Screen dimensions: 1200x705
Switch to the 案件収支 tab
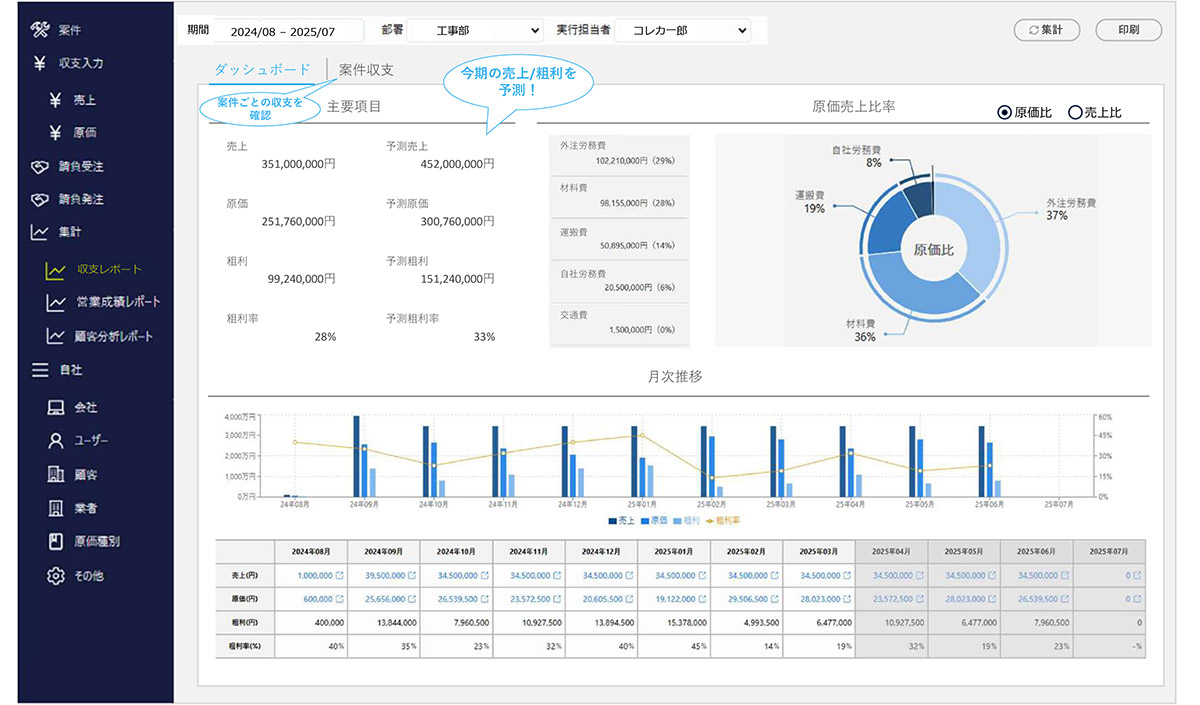point(366,70)
